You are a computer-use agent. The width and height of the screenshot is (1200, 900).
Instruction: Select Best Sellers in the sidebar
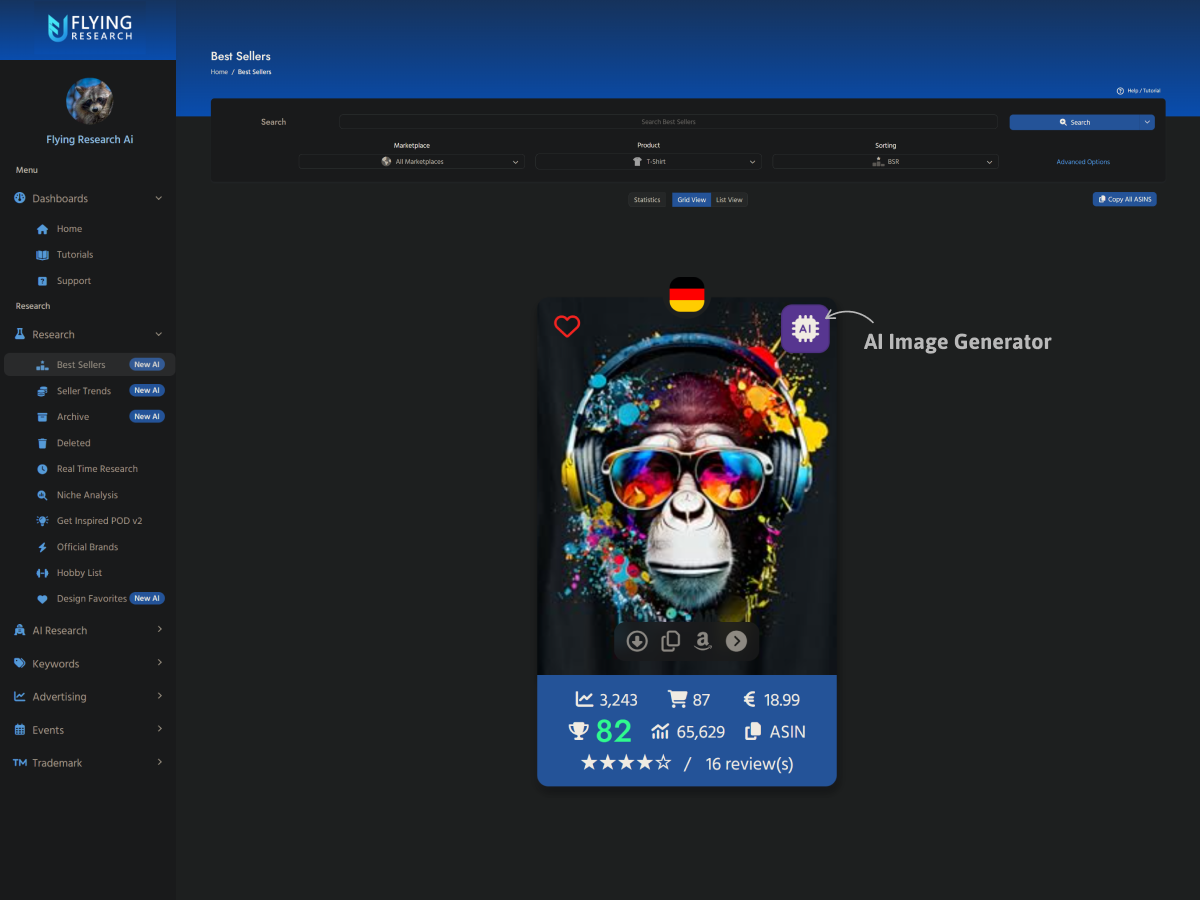click(x=90, y=365)
